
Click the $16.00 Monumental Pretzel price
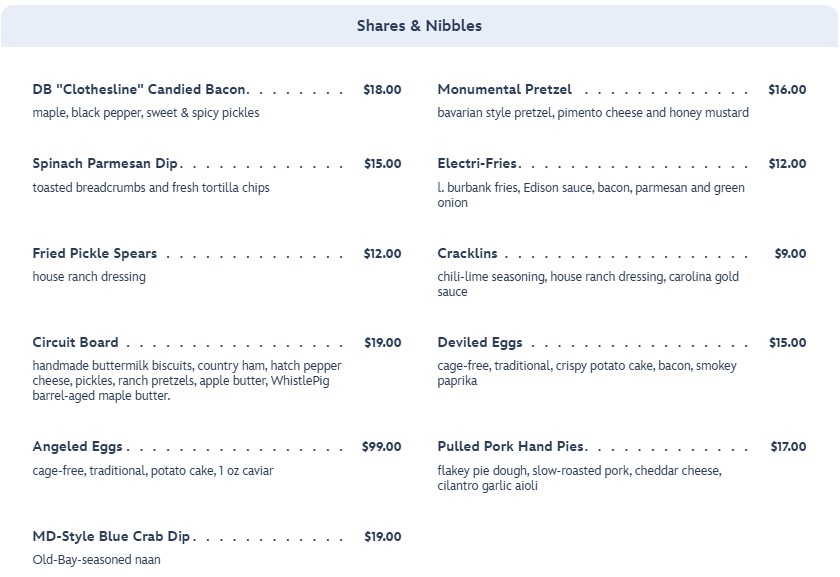pyautogui.click(x=787, y=90)
